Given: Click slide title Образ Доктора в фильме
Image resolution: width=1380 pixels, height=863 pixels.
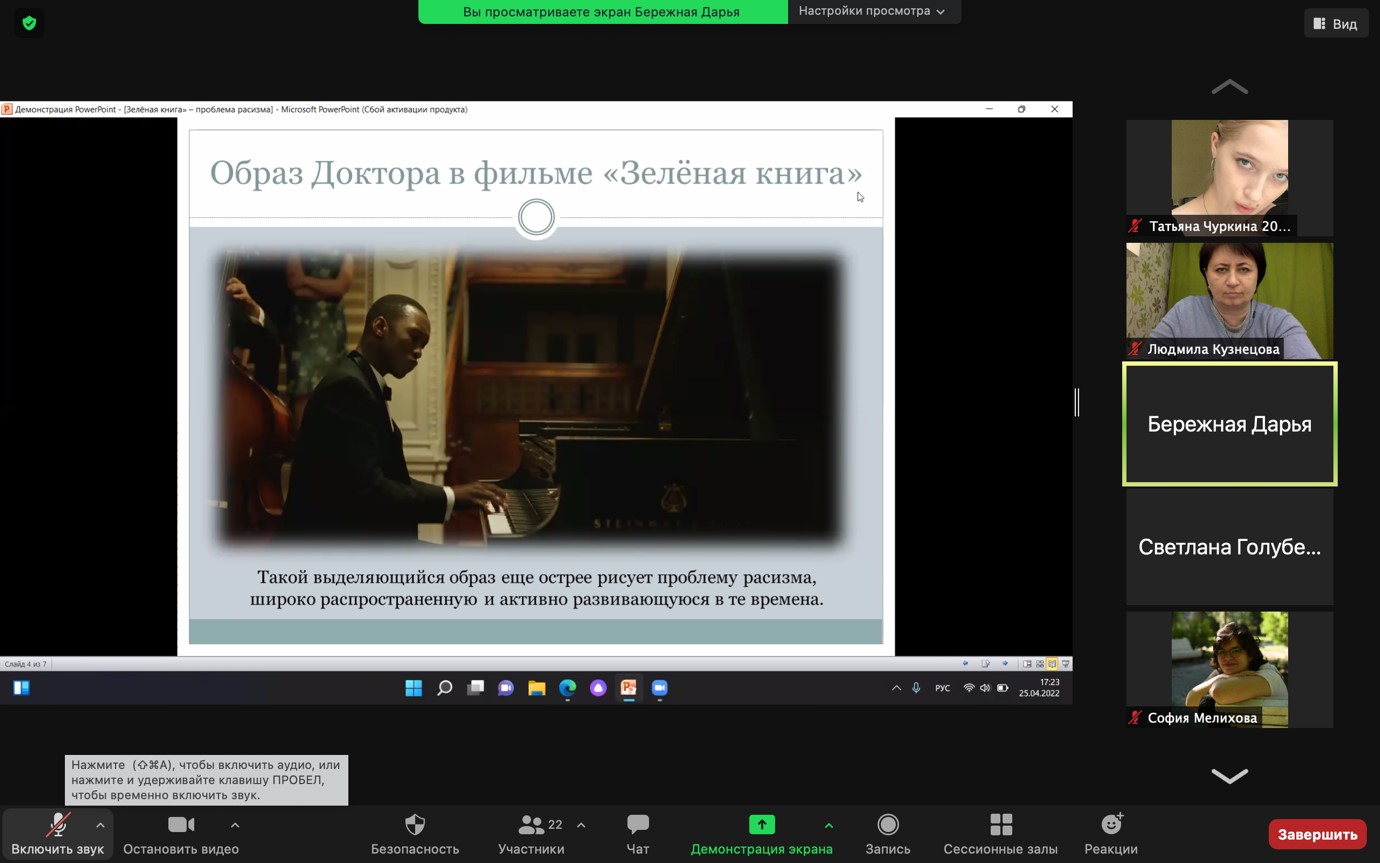Looking at the screenshot, I should (536, 173).
